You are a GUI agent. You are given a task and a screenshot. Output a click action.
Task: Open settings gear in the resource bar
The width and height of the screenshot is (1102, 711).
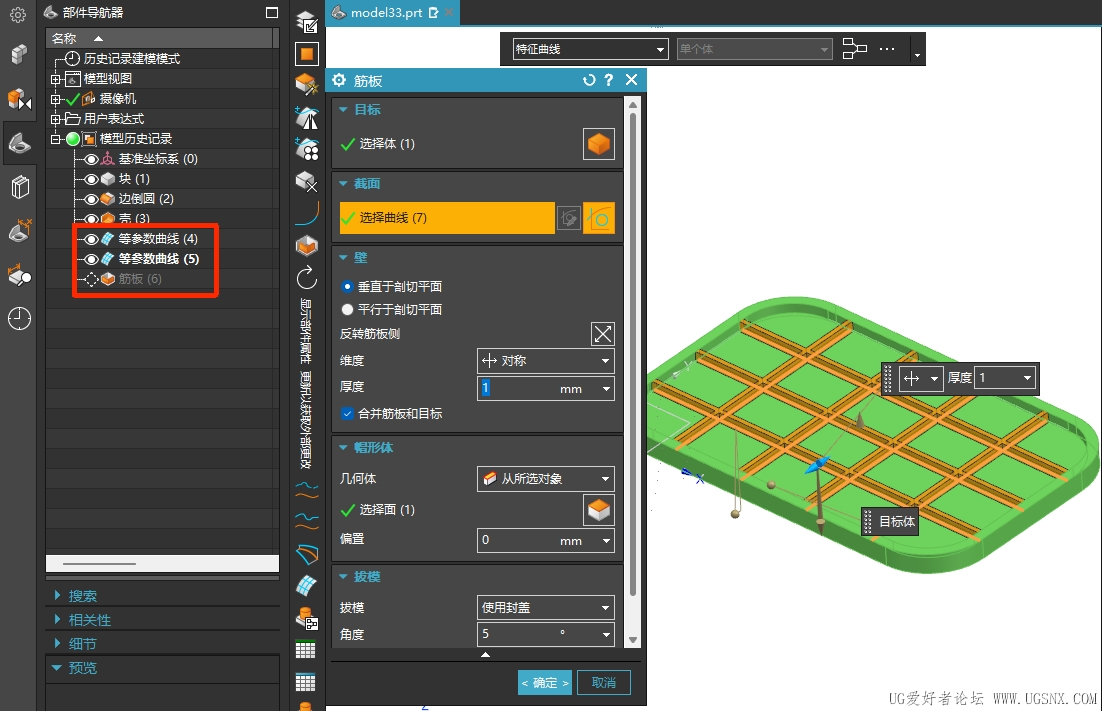coord(18,15)
